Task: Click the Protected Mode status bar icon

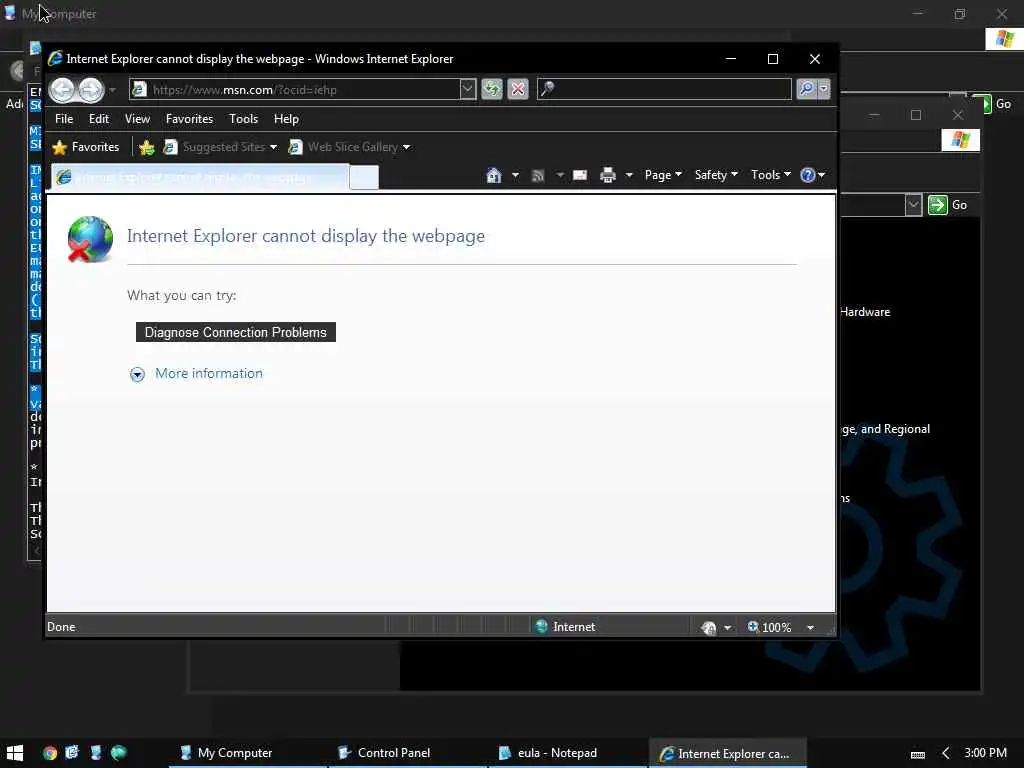Action: coord(709,628)
